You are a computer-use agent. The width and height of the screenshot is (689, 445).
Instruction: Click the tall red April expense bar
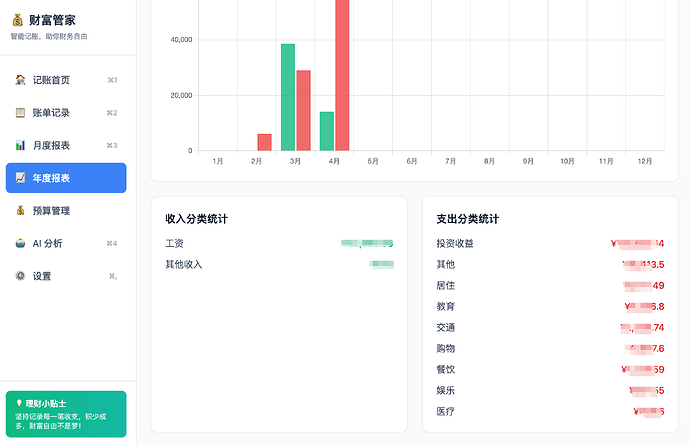(x=342, y=75)
